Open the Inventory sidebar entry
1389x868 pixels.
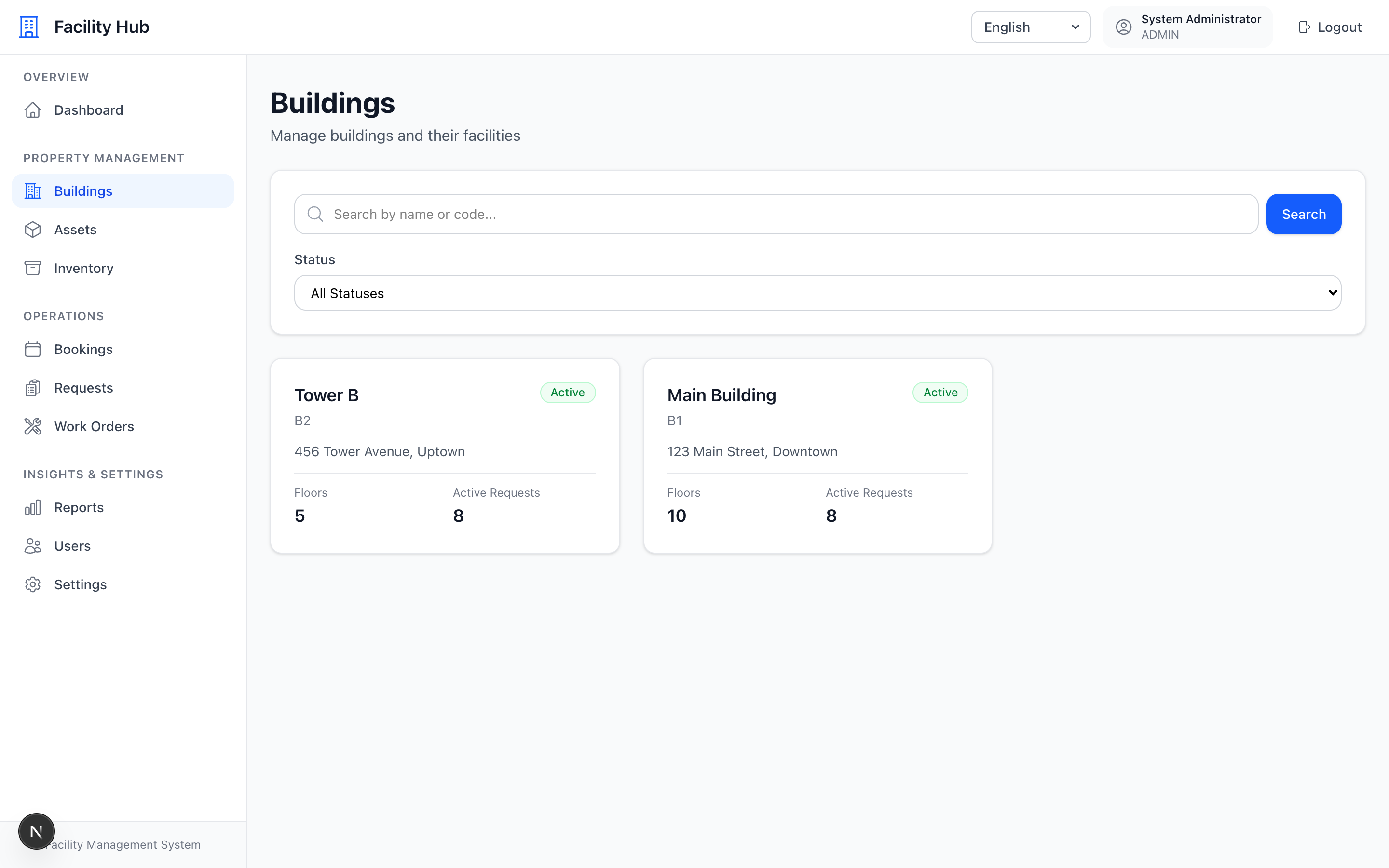tap(123, 268)
